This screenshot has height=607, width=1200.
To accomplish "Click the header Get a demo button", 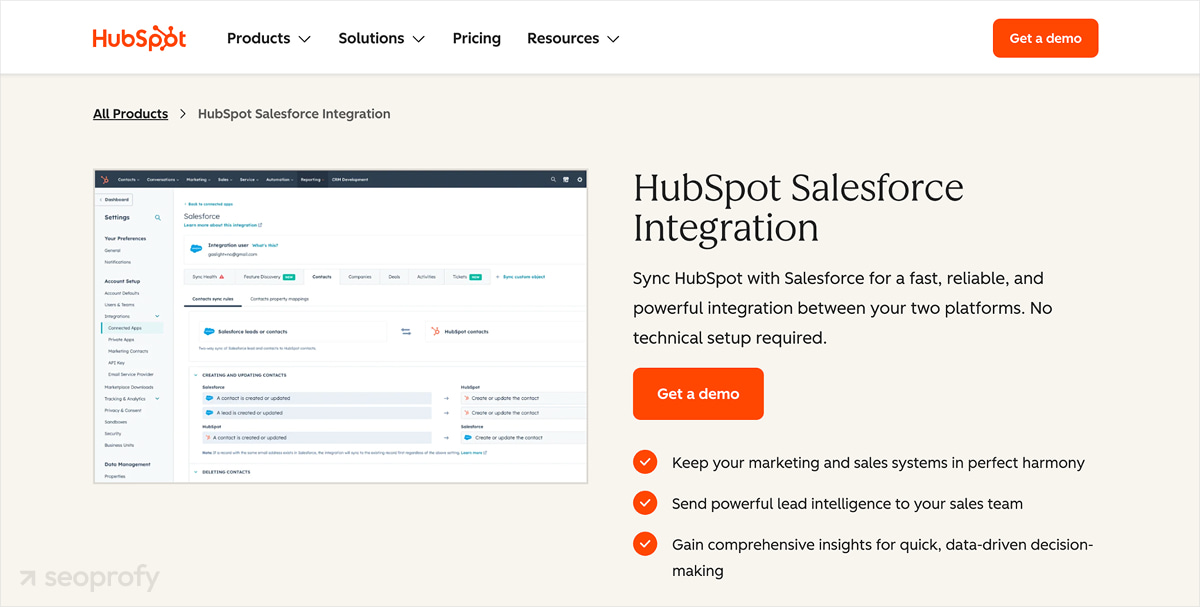I will pyautogui.click(x=1045, y=38).
